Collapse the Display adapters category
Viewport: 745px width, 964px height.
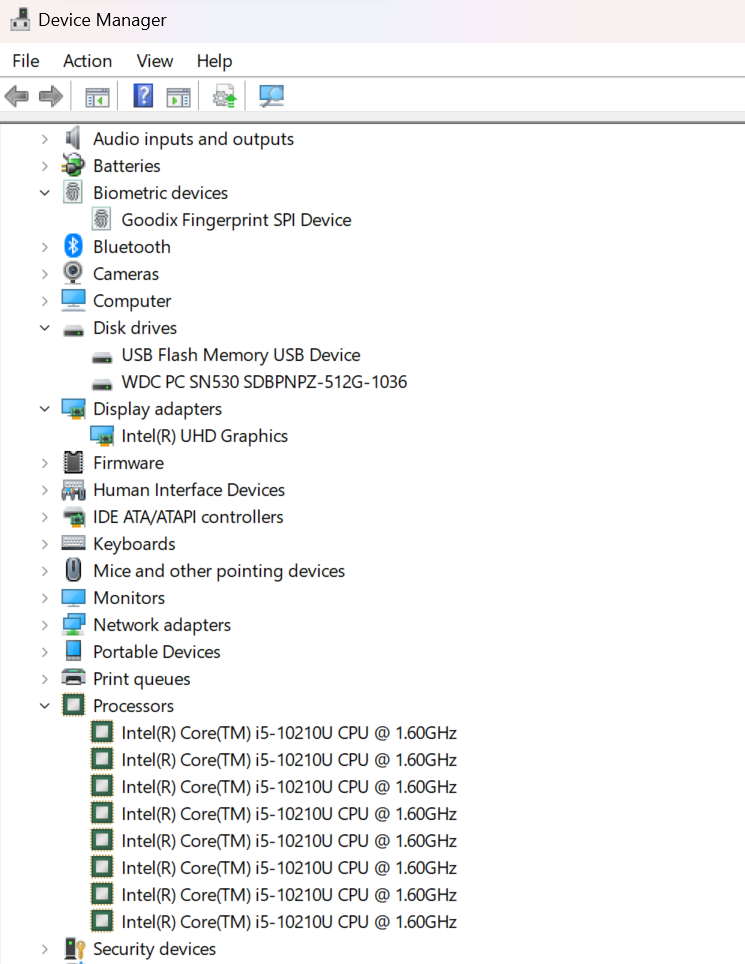click(44, 409)
